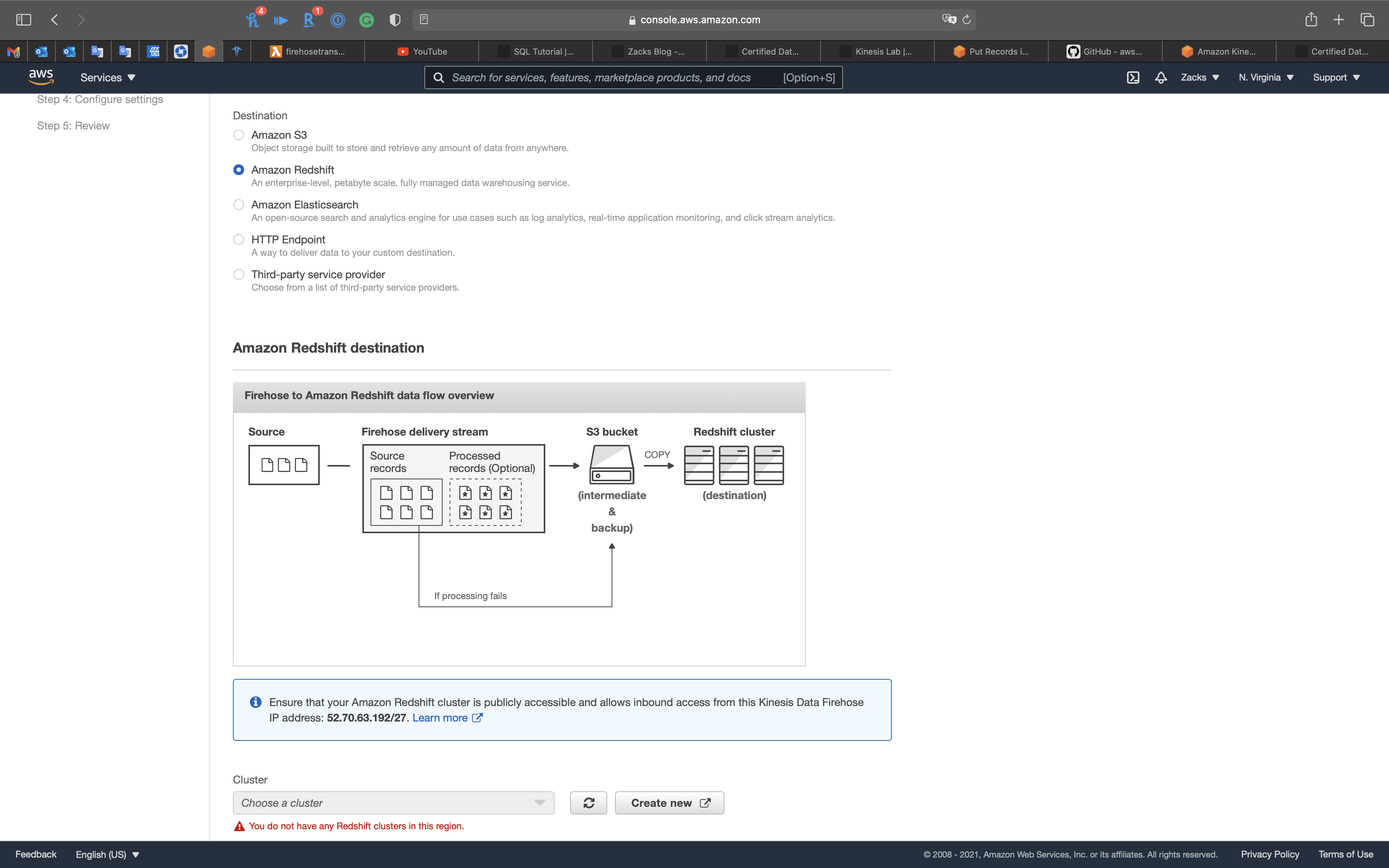Select Amazon S3 destination radio button

(x=239, y=135)
